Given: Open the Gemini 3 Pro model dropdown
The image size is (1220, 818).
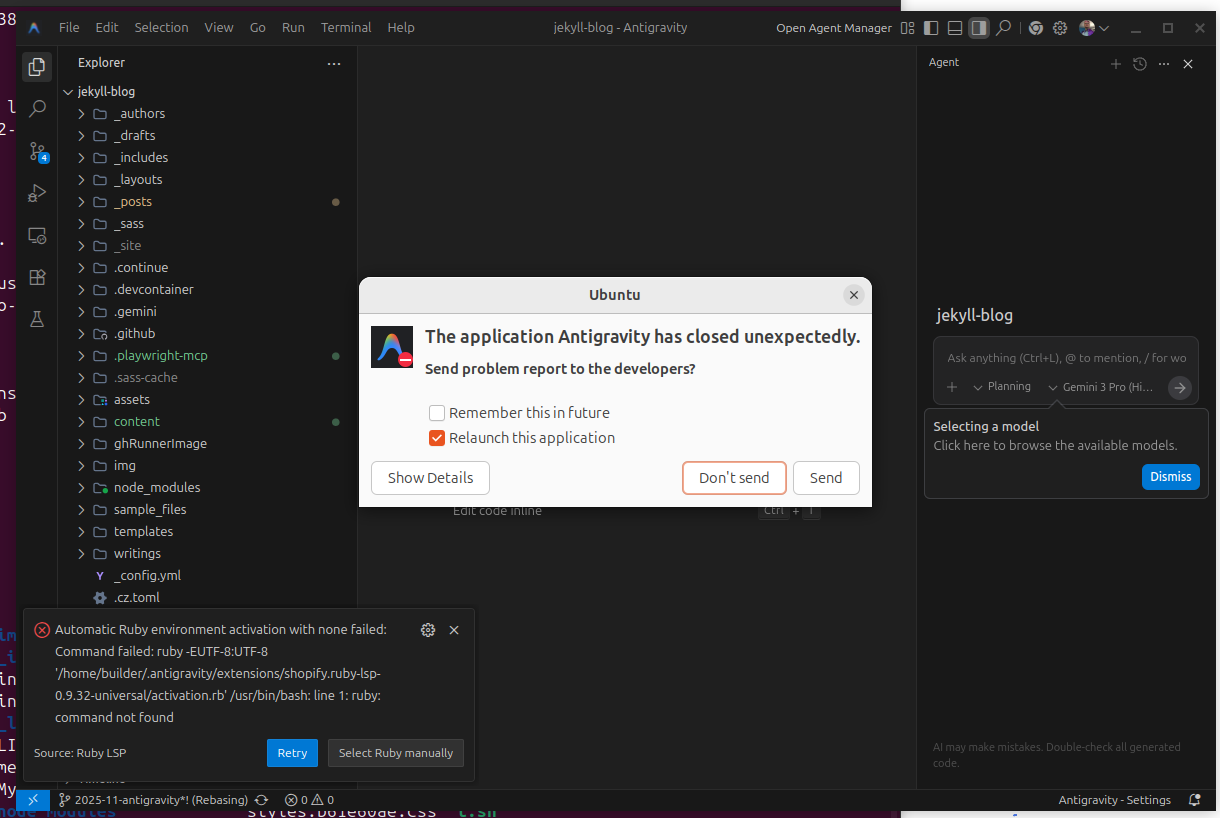Looking at the screenshot, I should 1101,387.
